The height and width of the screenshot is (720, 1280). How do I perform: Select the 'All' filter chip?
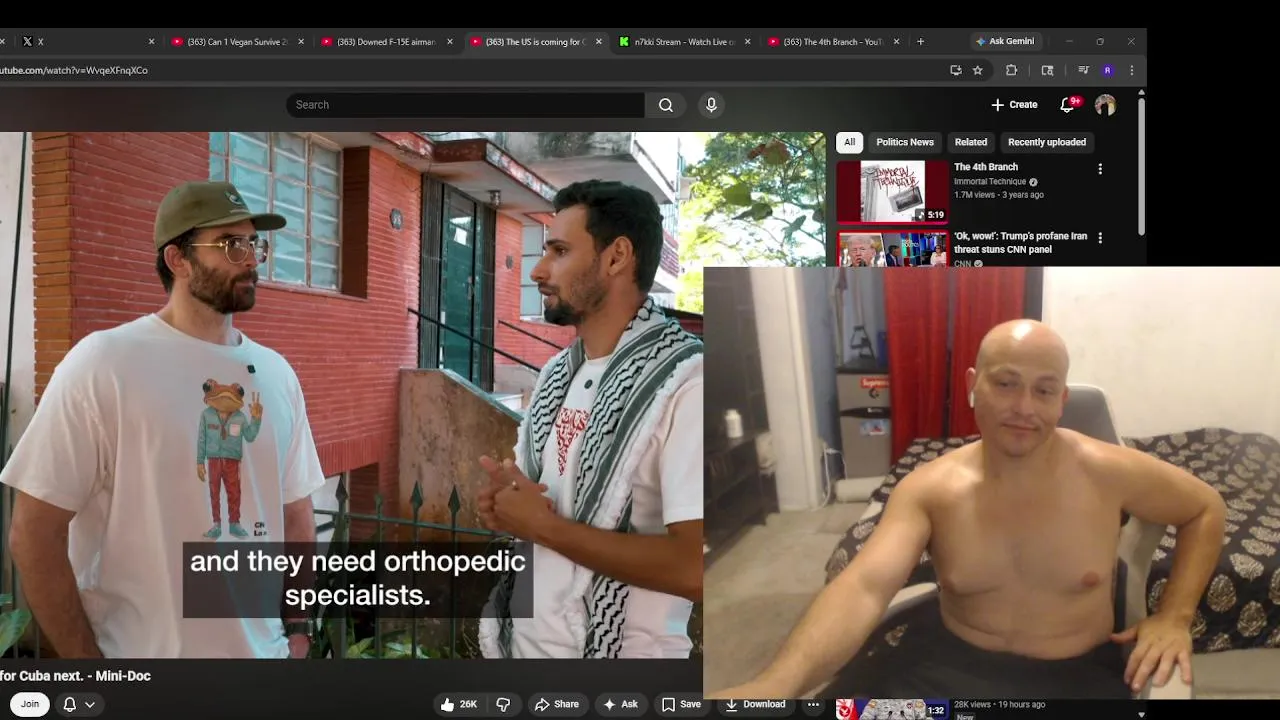pos(849,142)
